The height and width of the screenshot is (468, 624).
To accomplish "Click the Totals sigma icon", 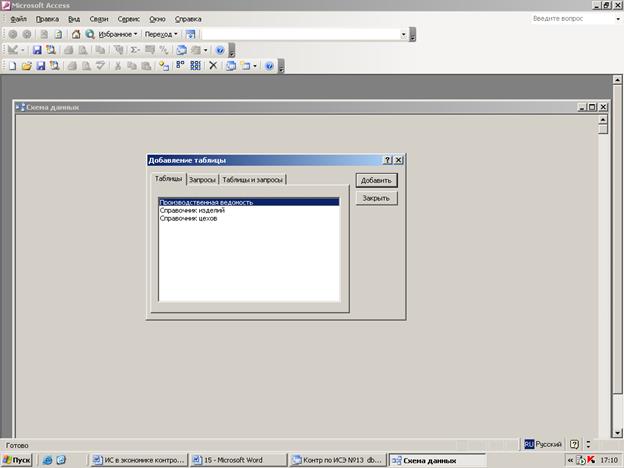I will pos(135,50).
